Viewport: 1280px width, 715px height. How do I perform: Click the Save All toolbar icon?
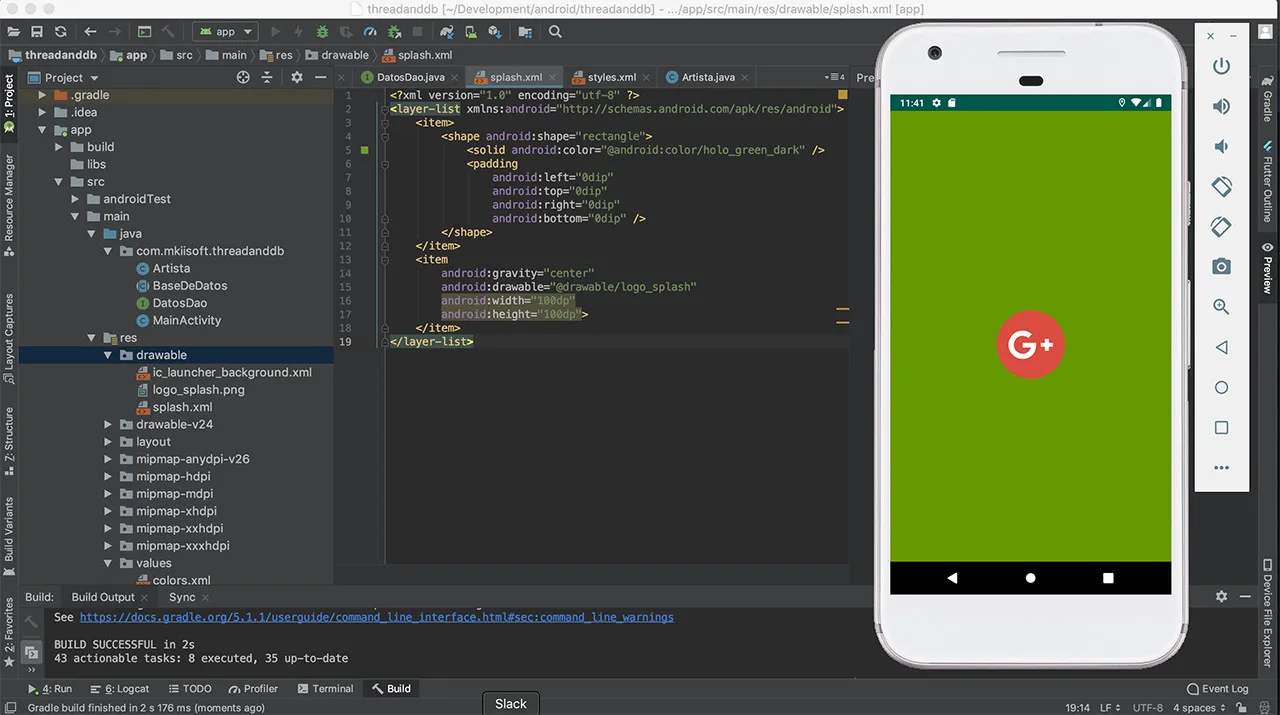[37, 32]
